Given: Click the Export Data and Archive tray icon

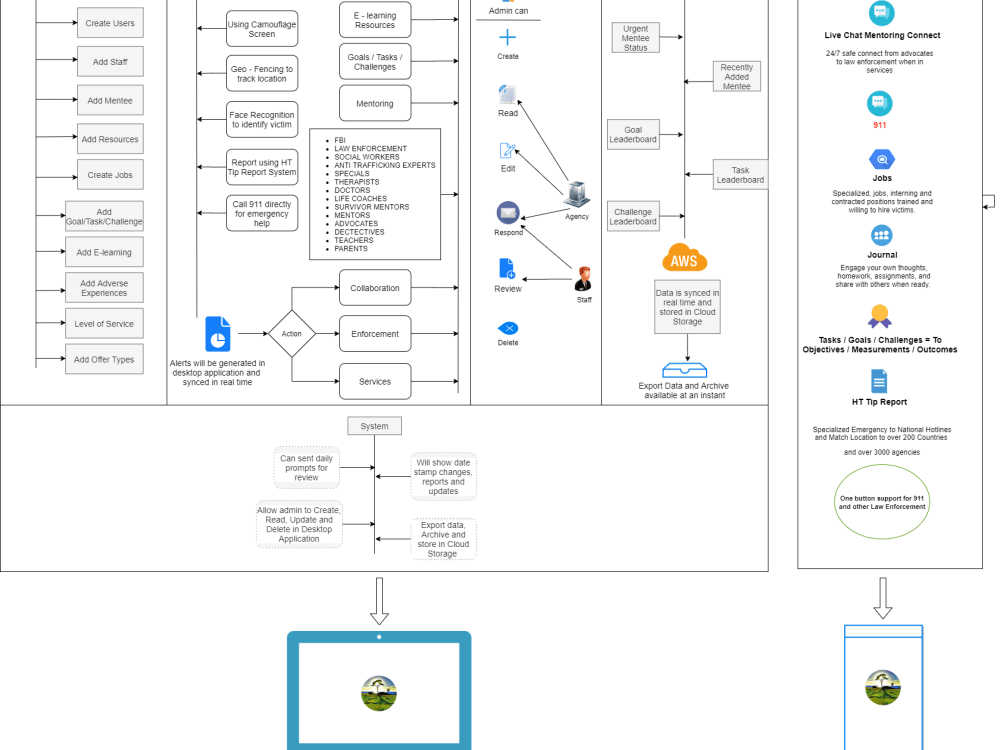Looking at the screenshot, I should click(686, 368).
